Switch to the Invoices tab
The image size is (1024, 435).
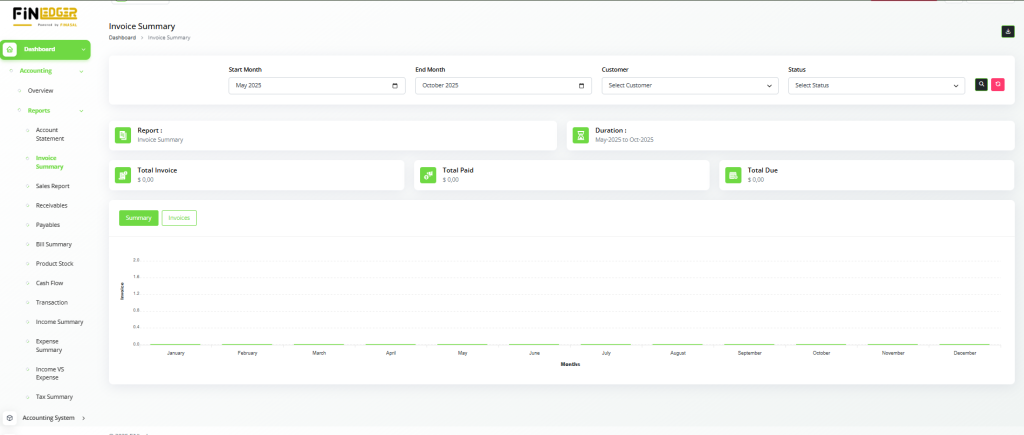tap(179, 218)
